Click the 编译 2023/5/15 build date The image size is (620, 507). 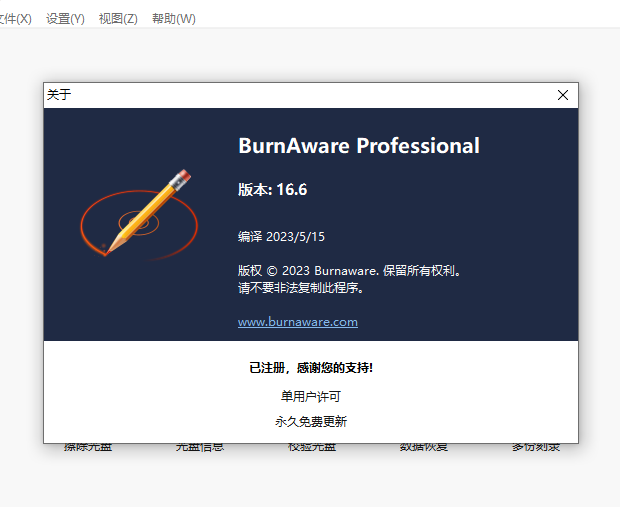click(281, 236)
